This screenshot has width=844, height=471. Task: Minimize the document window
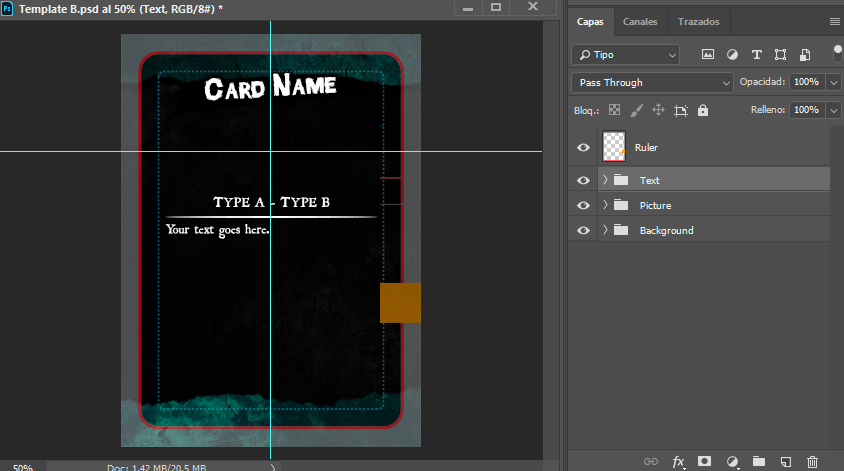click(x=468, y=7)
